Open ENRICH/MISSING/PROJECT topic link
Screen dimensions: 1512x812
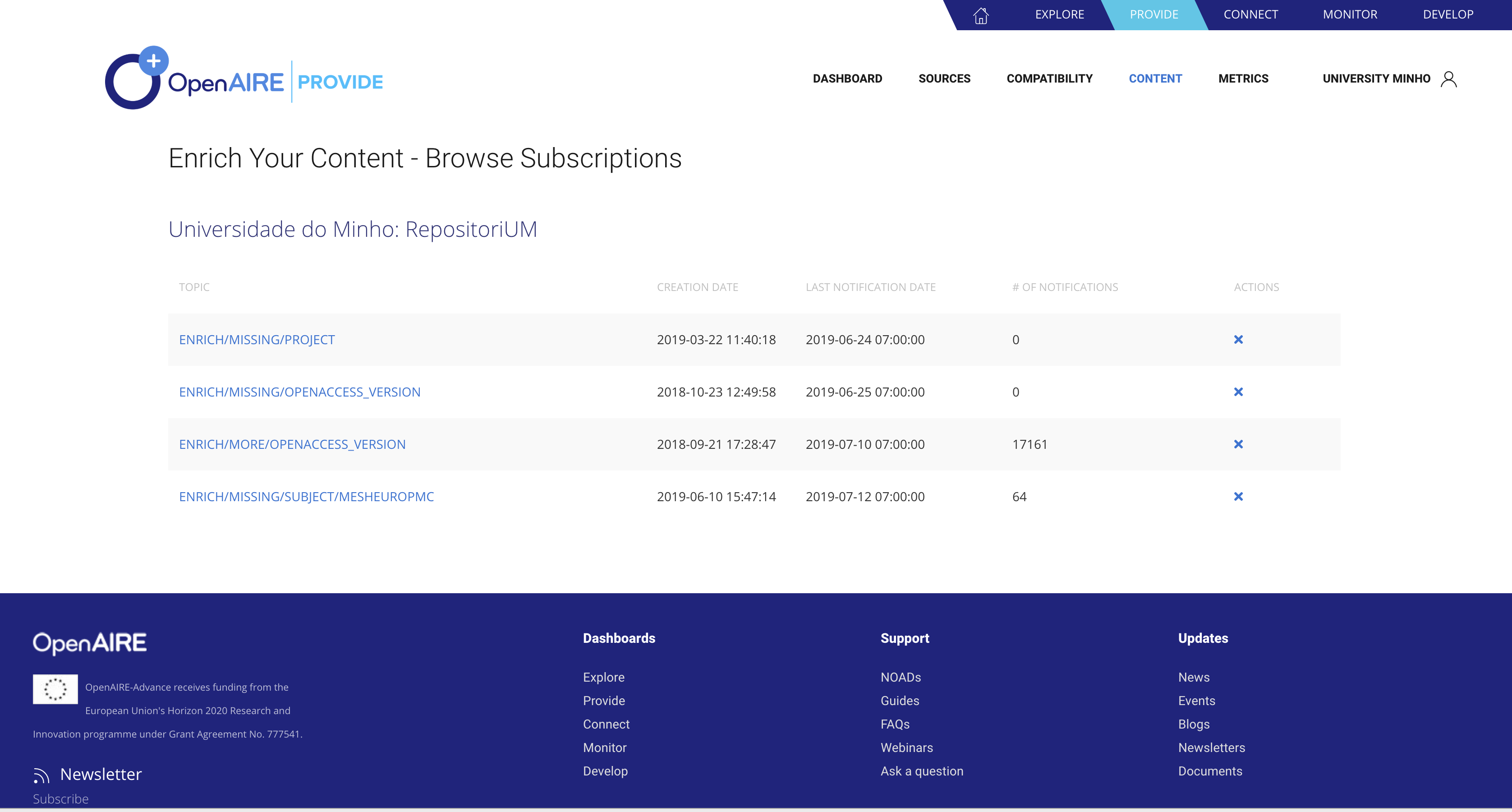pyautogui.click(x=257, y=339)
